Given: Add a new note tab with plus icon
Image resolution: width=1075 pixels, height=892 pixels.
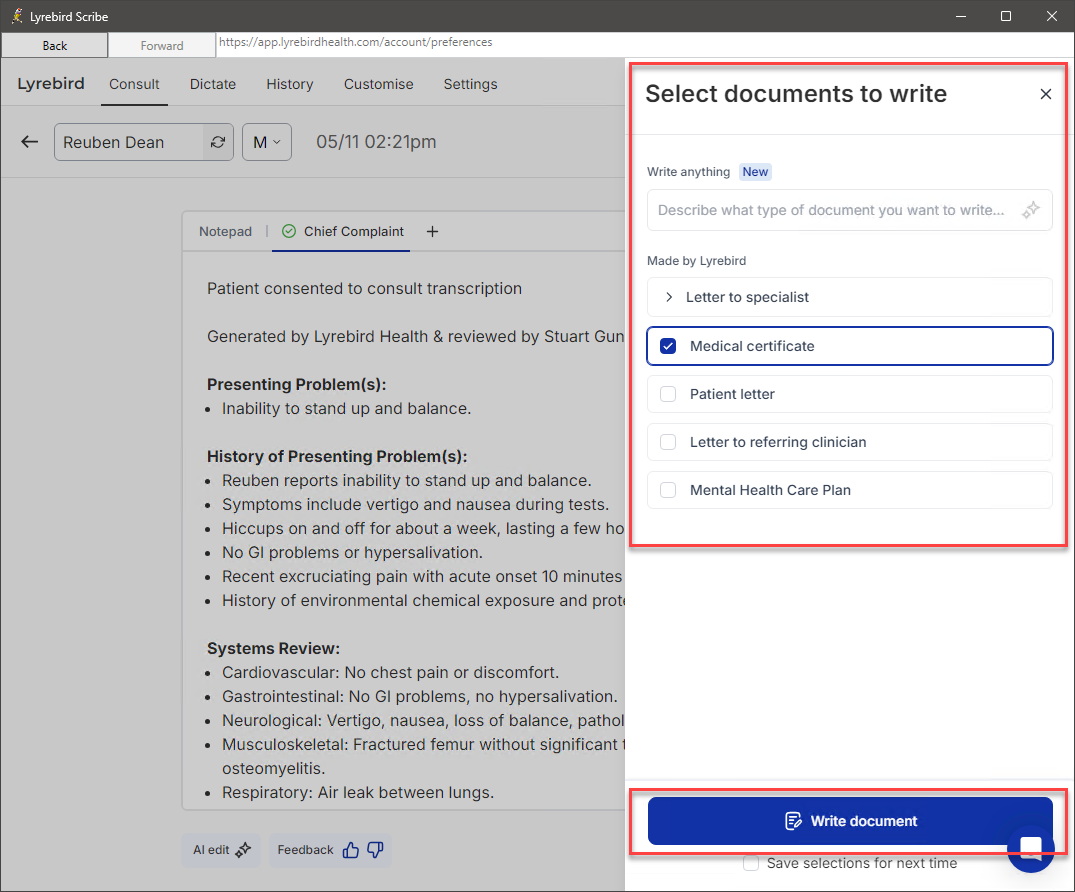Looking at the screenshot, I should [432, 232].
